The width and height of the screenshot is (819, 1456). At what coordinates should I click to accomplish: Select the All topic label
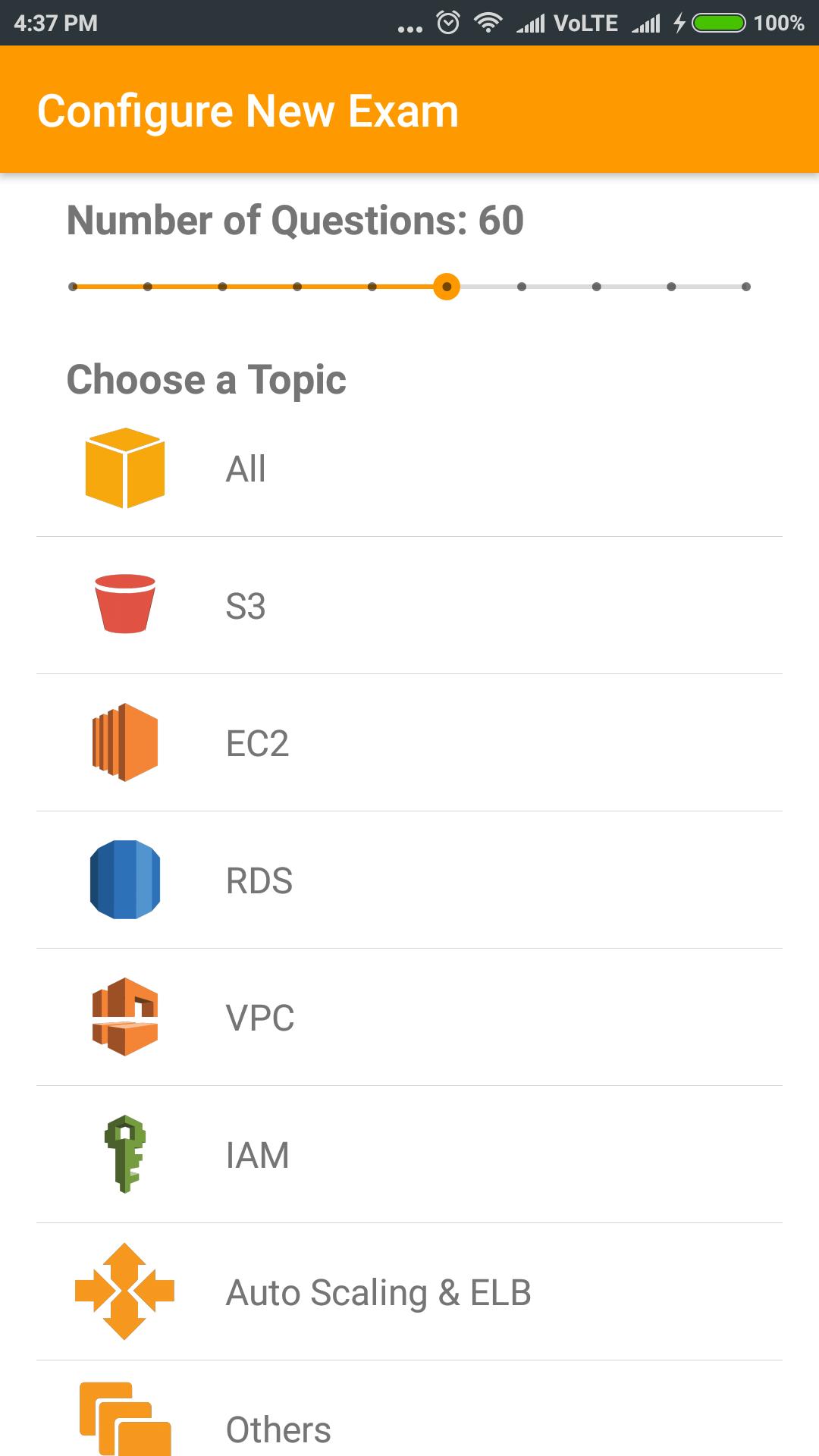coord(246,469)
